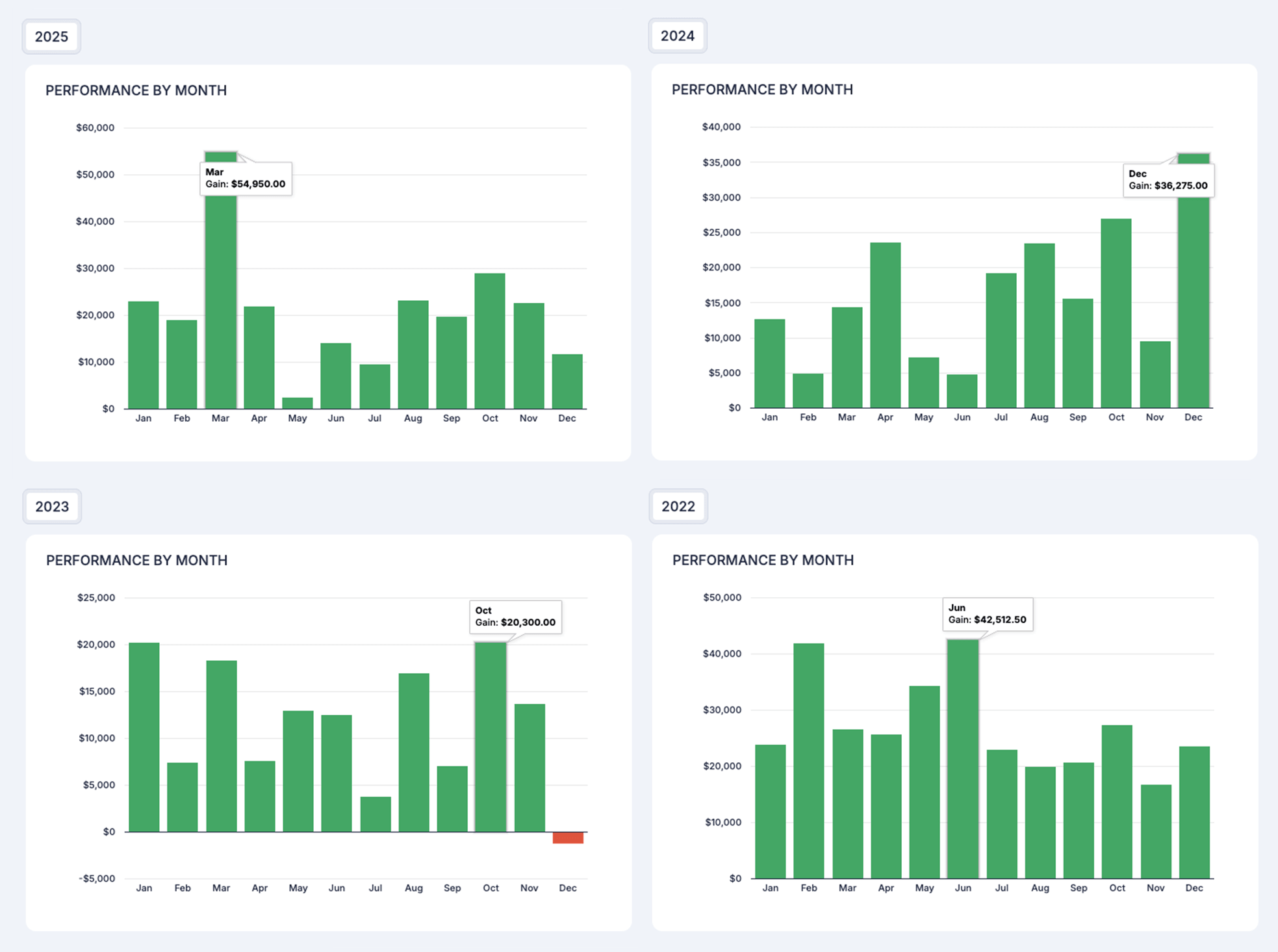Click the Oct bar in the 2025 chart
This screenshot has width=1278, height=952.
tap(490, 341)
